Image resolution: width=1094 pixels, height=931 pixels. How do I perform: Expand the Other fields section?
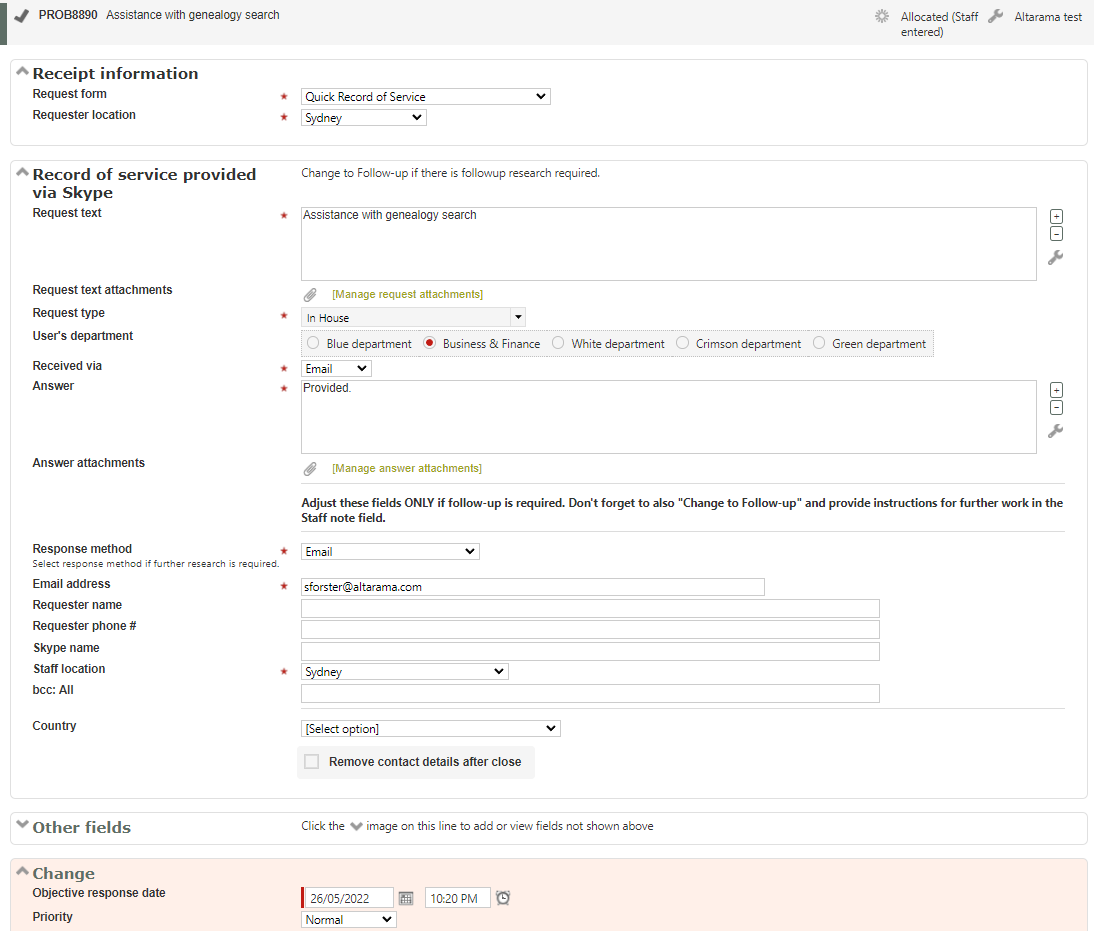tap(22, 824)
